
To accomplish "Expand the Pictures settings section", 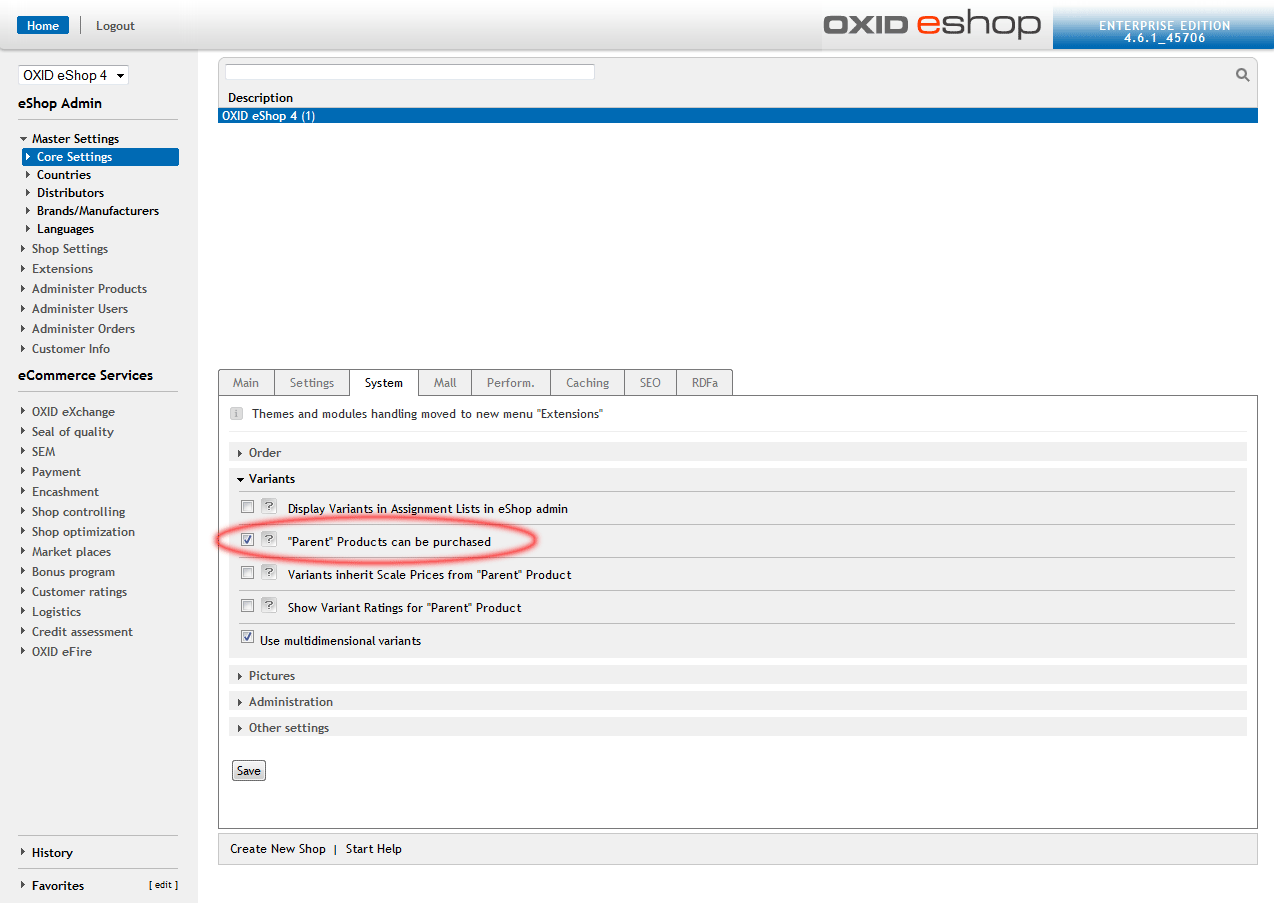I will pos(271,676).
